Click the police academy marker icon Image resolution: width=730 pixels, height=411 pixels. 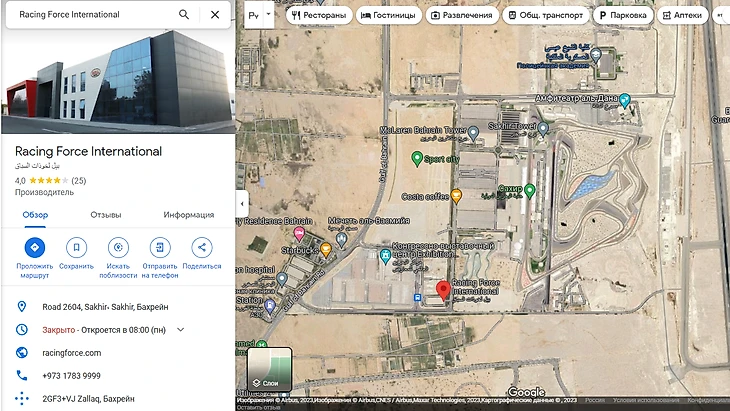595,57
